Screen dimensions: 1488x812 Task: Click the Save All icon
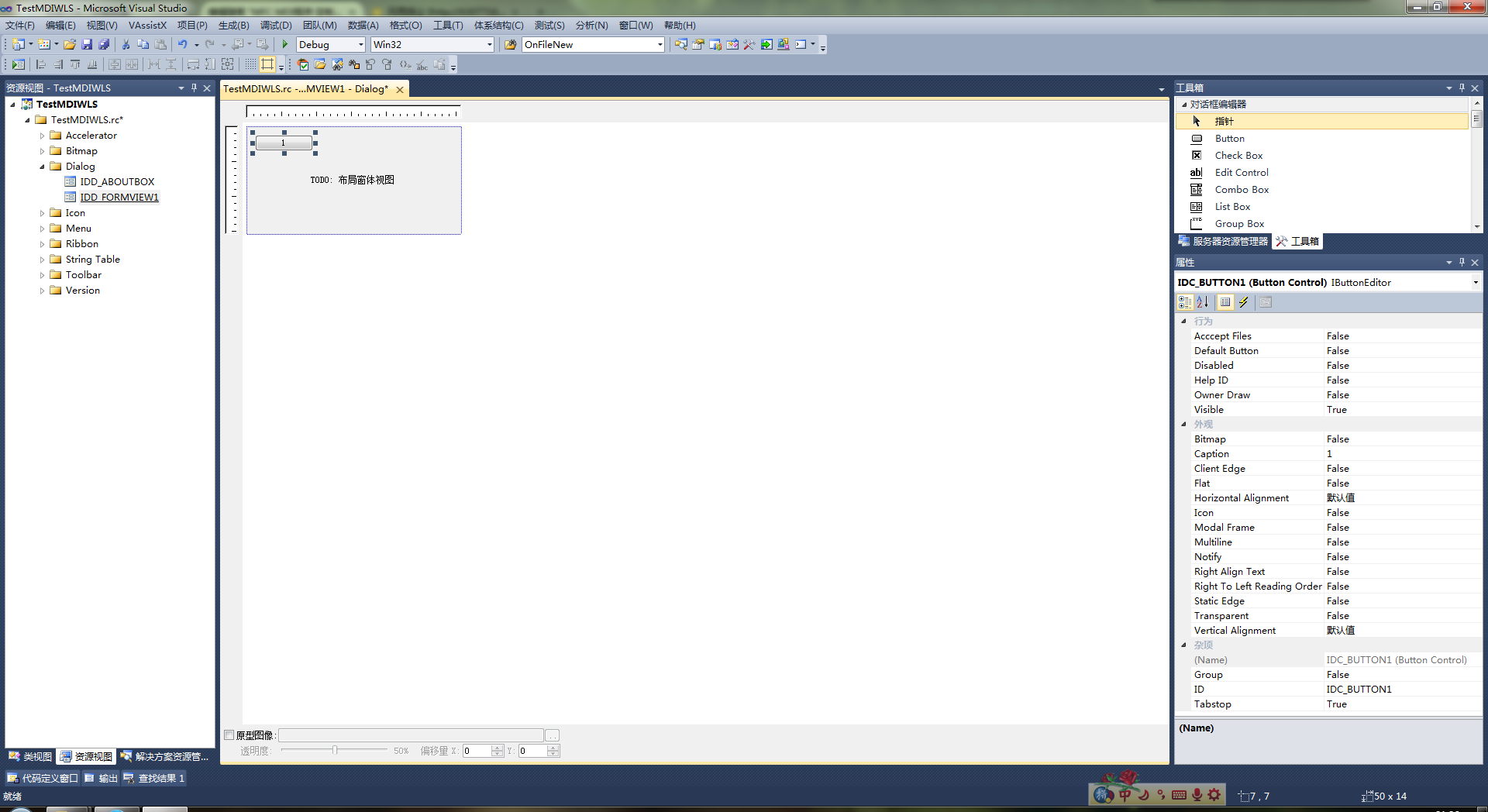click(104, 45)
